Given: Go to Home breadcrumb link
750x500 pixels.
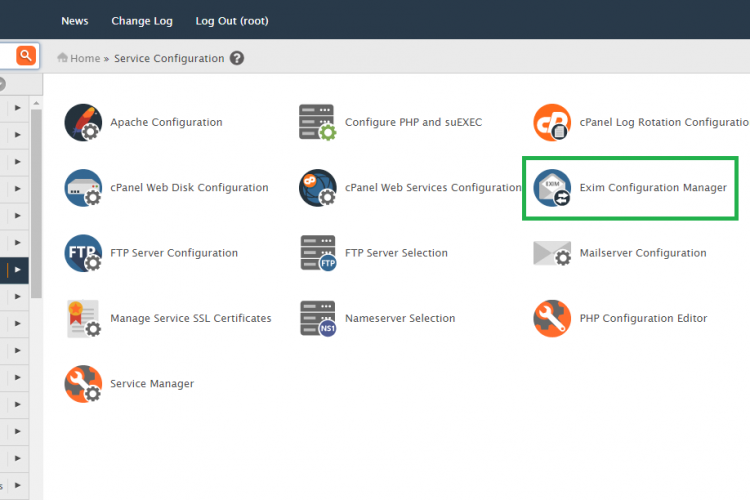Looking at the screenshot, I should 85,58.
